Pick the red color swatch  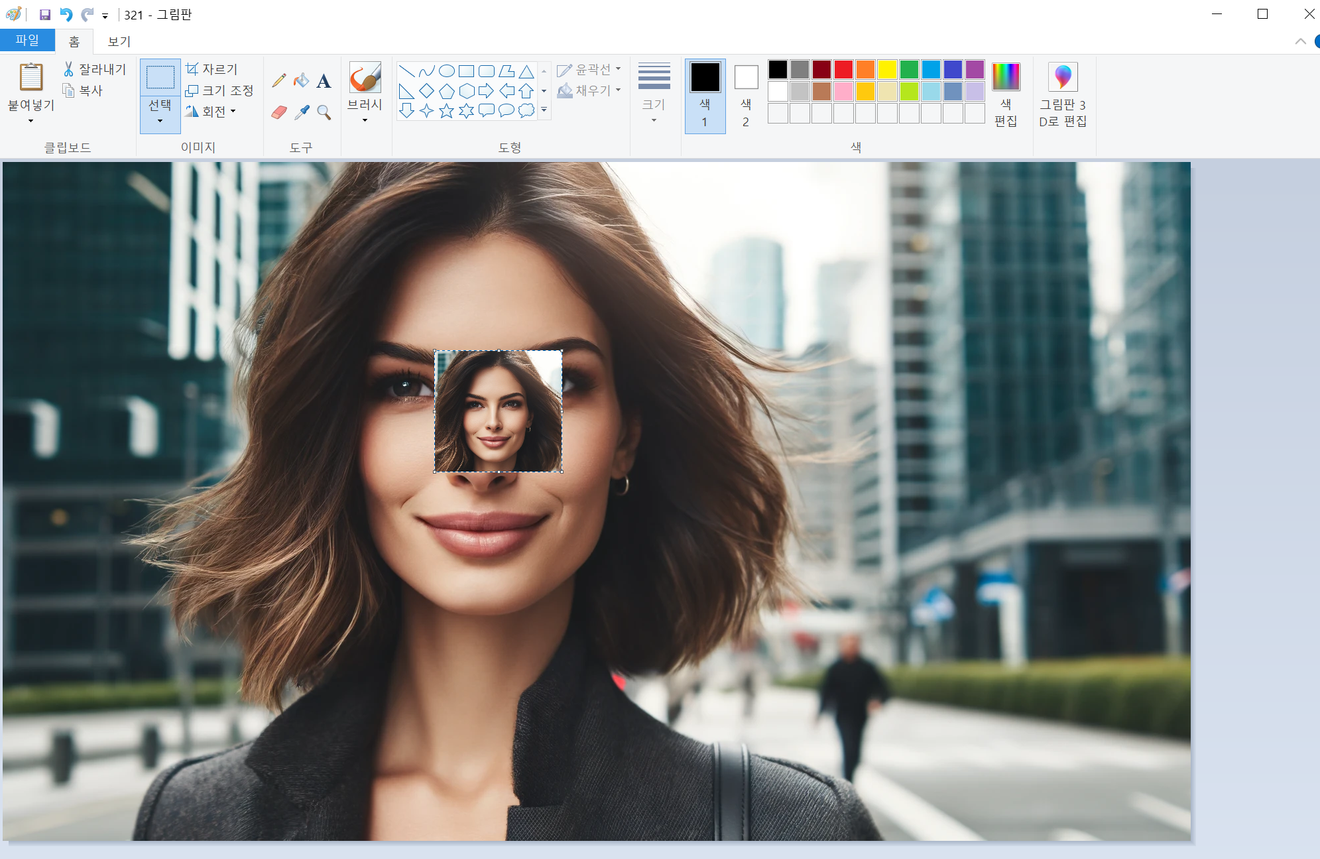point(843,69)
